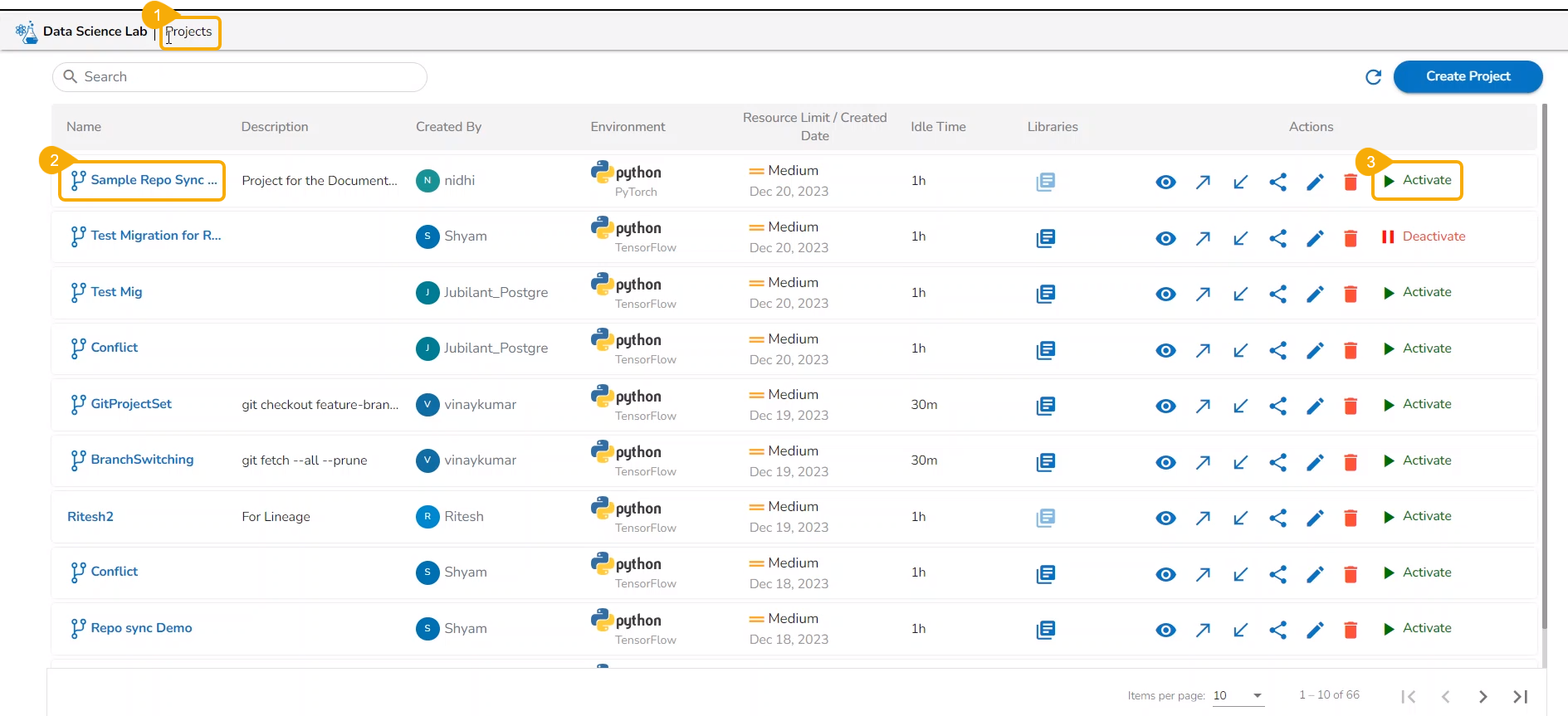This screenshot has height=716, width=1568.
Task: Click the Create Project button
Action: pos(1467,76)
